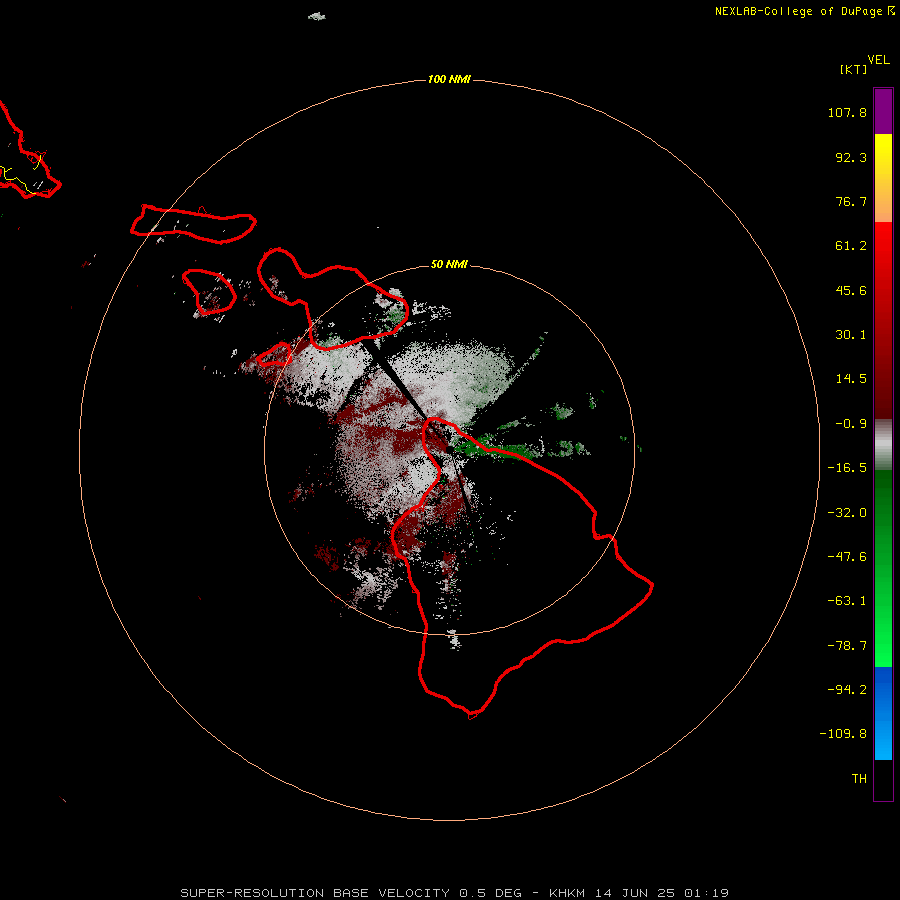Click the 76.7 legend value
Image resolution: width=900 pixels, height=900 pixels.
(851, 201)
